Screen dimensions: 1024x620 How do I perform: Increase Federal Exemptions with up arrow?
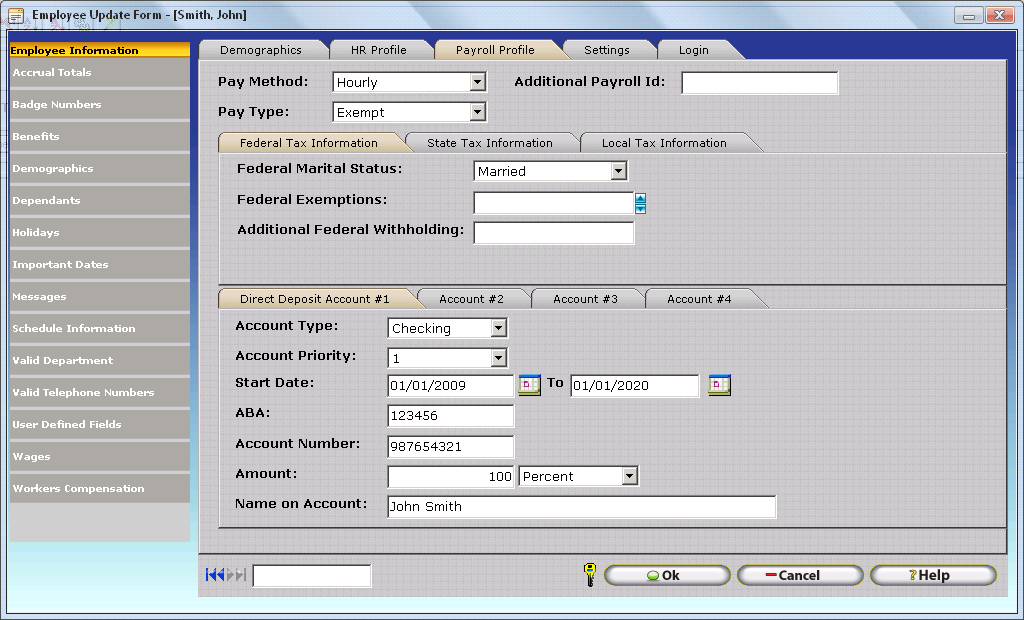pos(640,198)
